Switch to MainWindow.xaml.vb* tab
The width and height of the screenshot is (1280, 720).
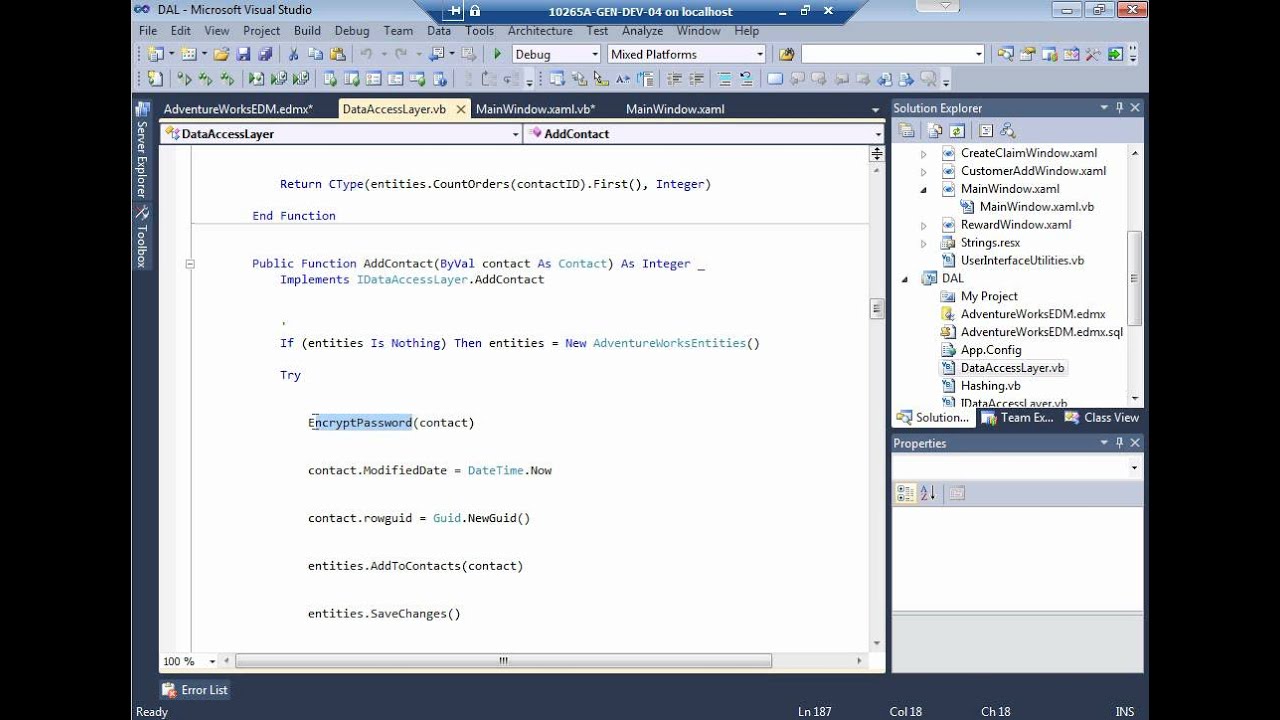click(536, 109)
